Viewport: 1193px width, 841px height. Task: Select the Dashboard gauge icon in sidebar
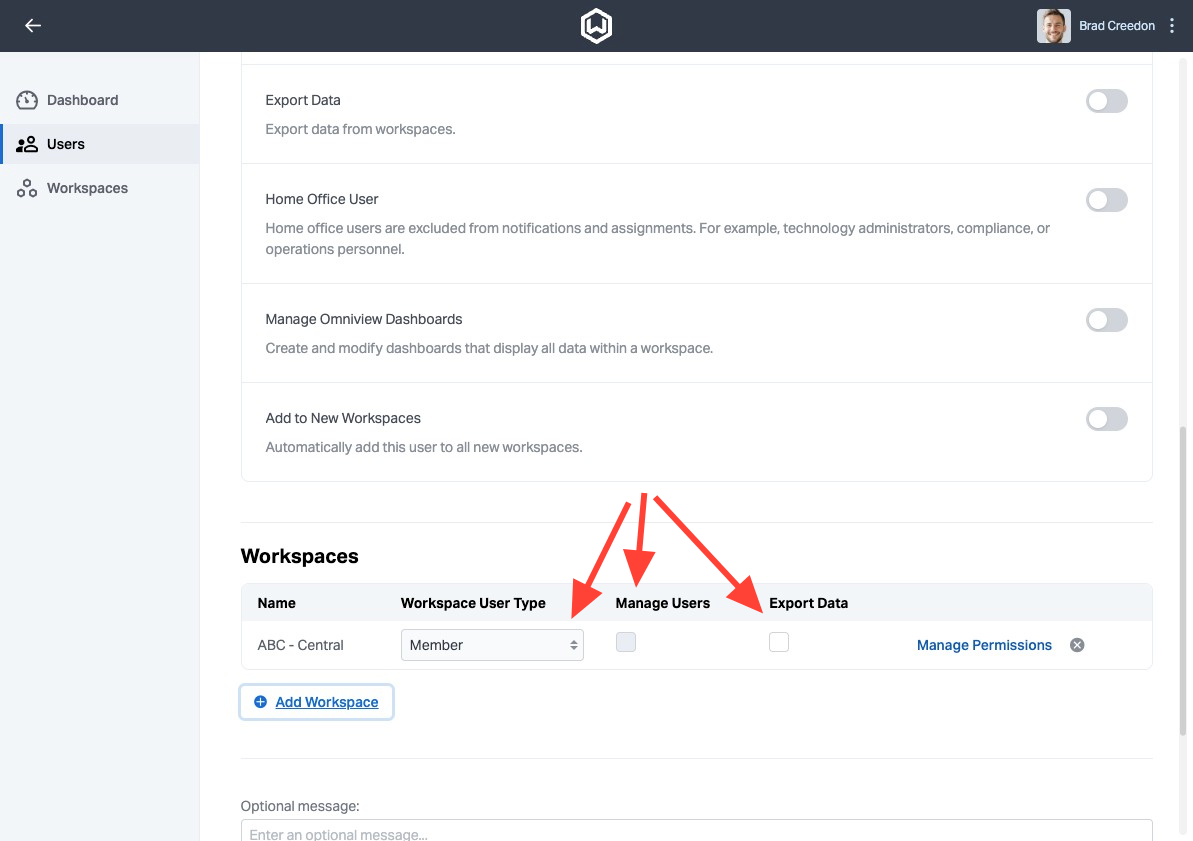(25, 100)
